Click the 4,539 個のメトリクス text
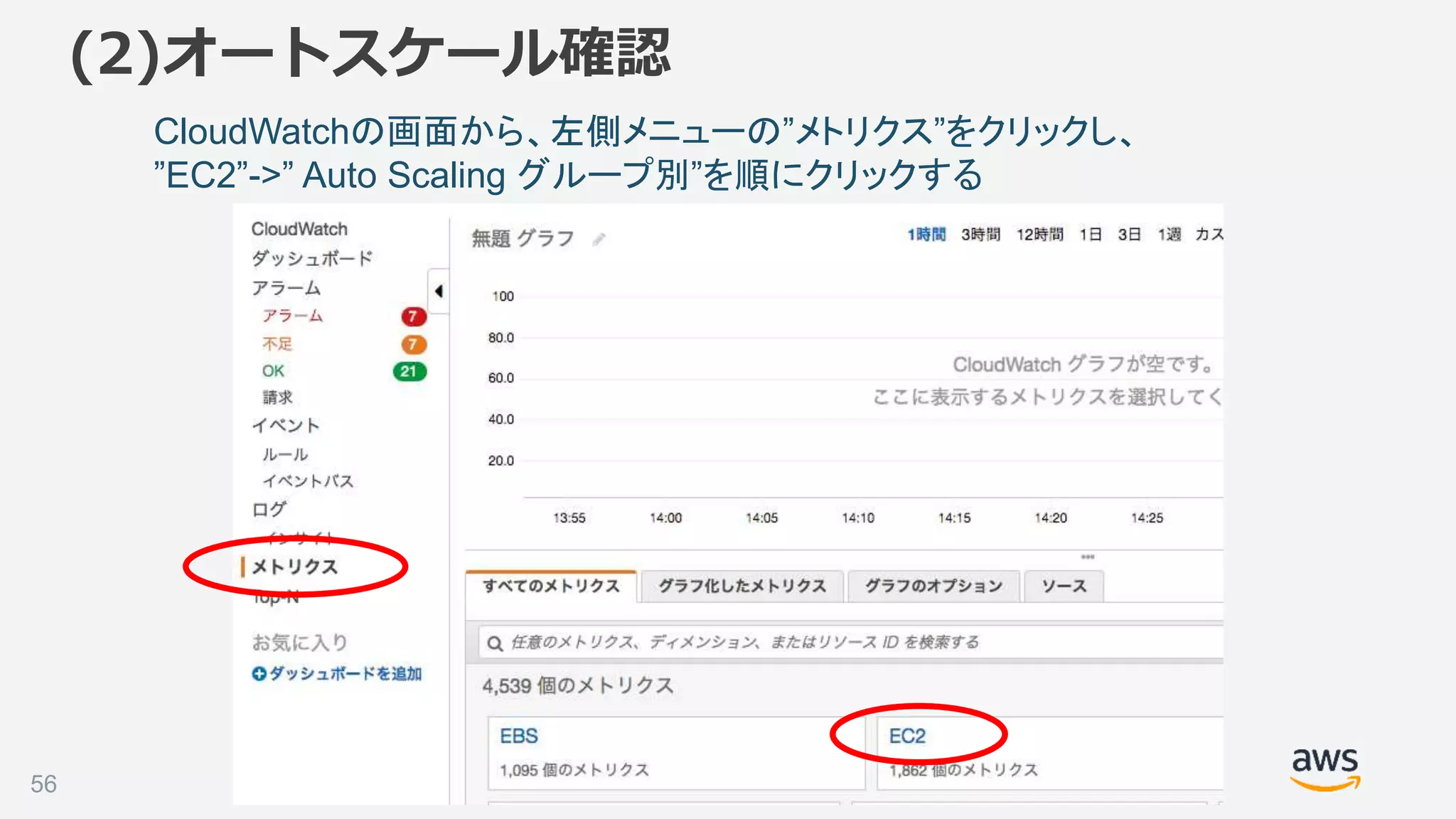Screen dimensions: 1456x819 tap(578, 686)
